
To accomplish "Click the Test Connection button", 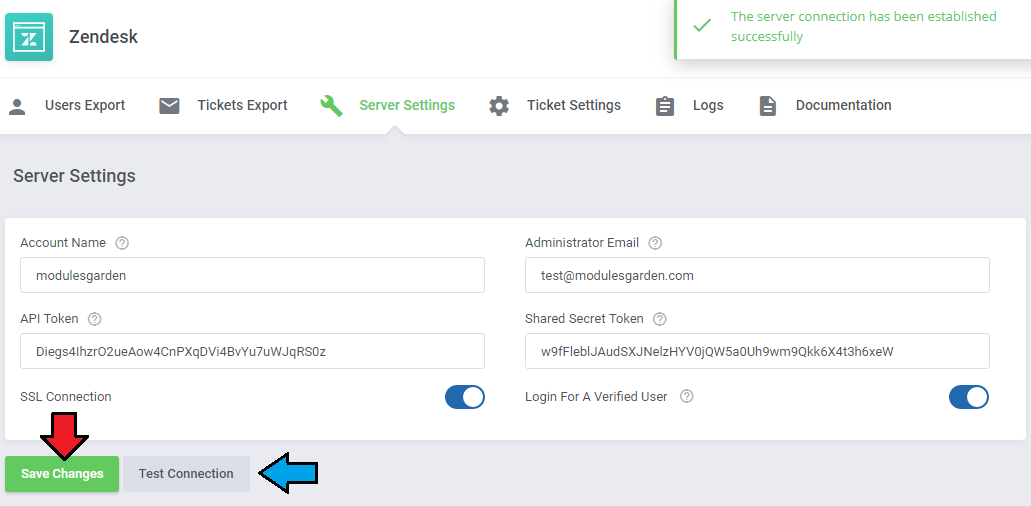I will [186, 474].
